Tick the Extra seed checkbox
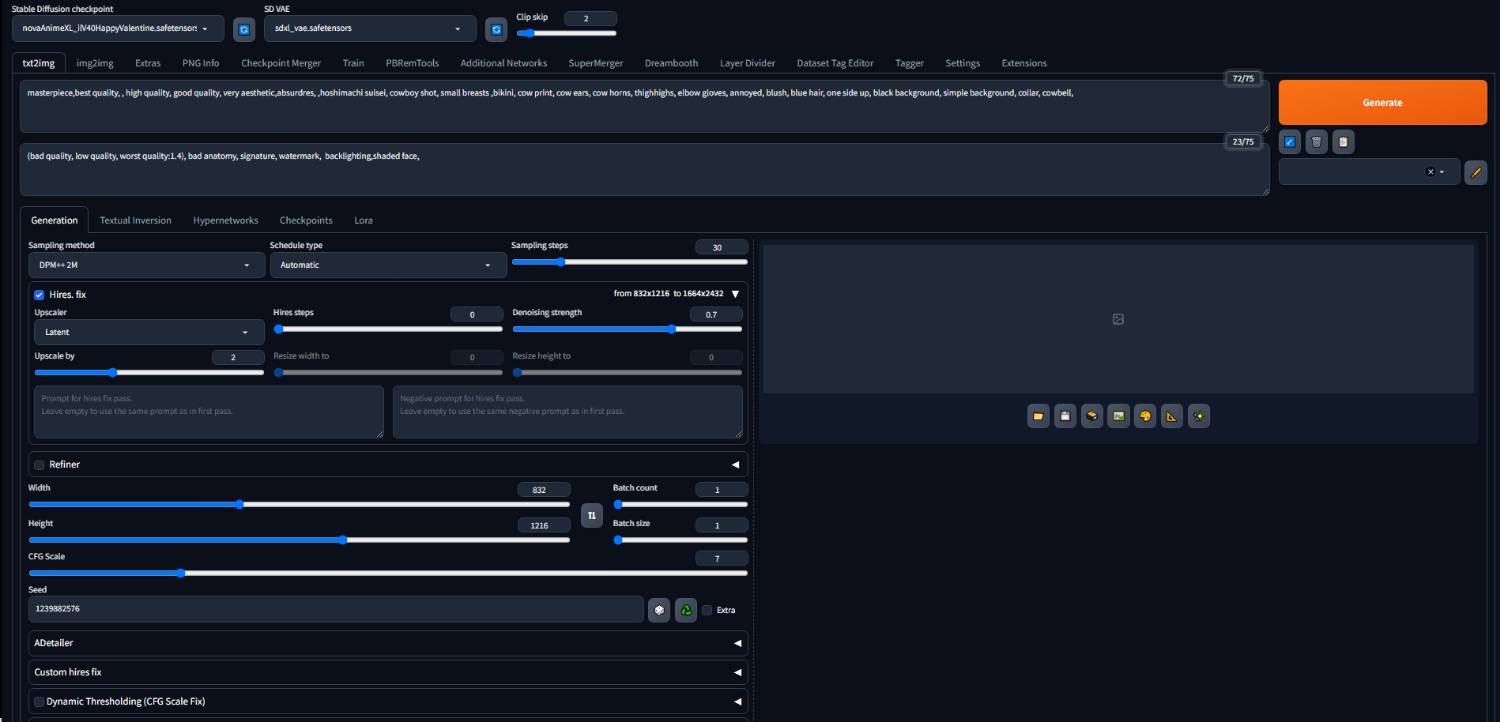This screenshot has width=1500, height=722. pos(707,610)
